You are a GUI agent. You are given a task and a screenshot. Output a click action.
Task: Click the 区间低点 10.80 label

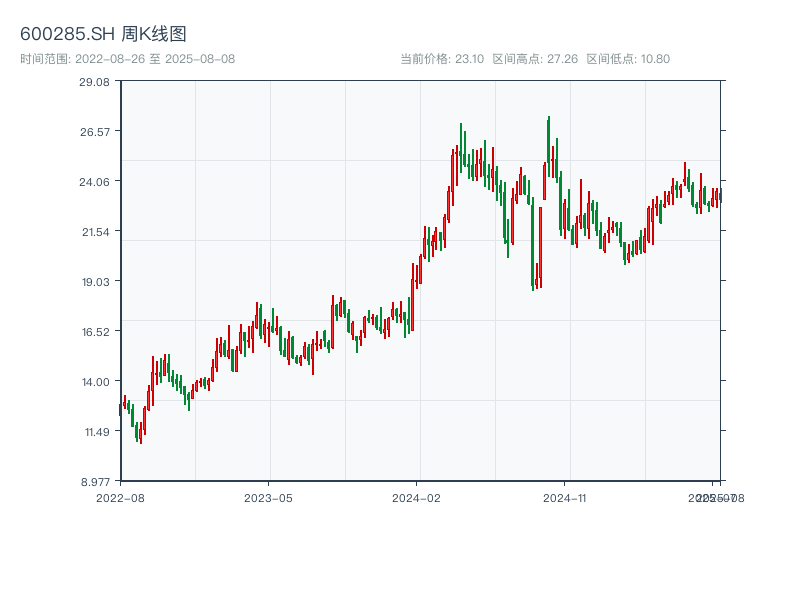628,59
